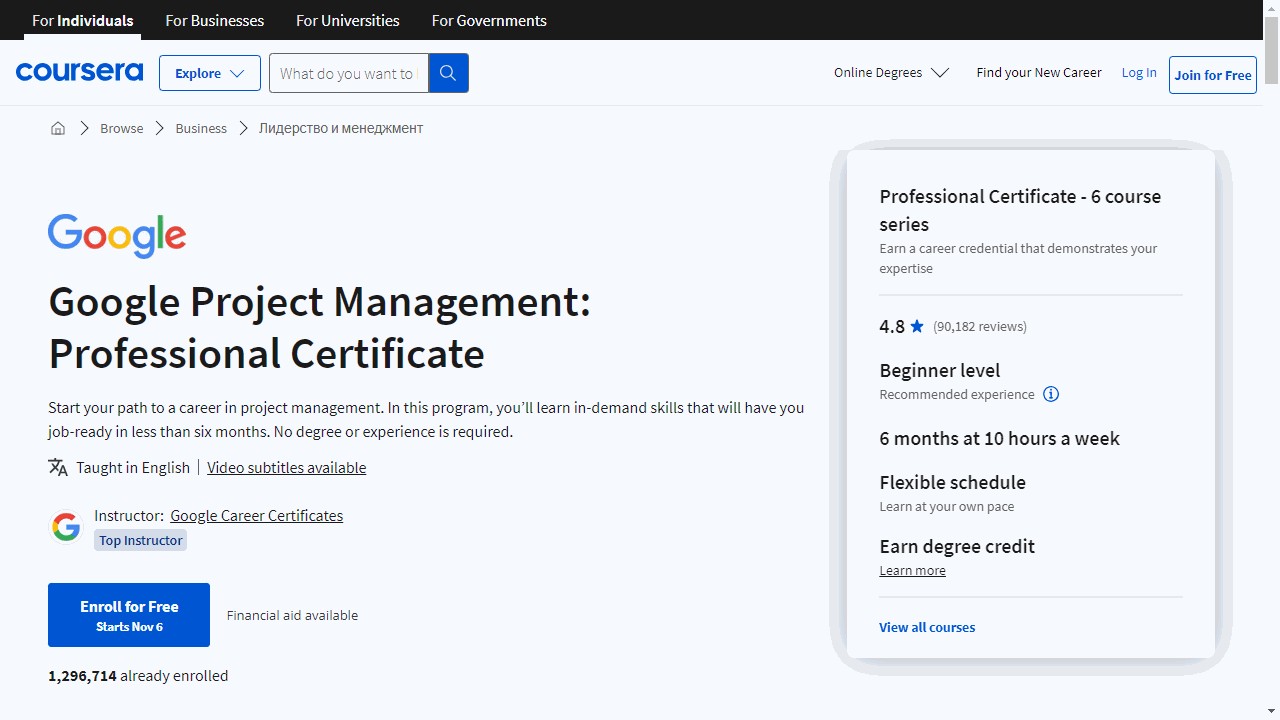Open Browse breadcrumb link
Viewport: 1280px width, 720px height.
(122, 128)
